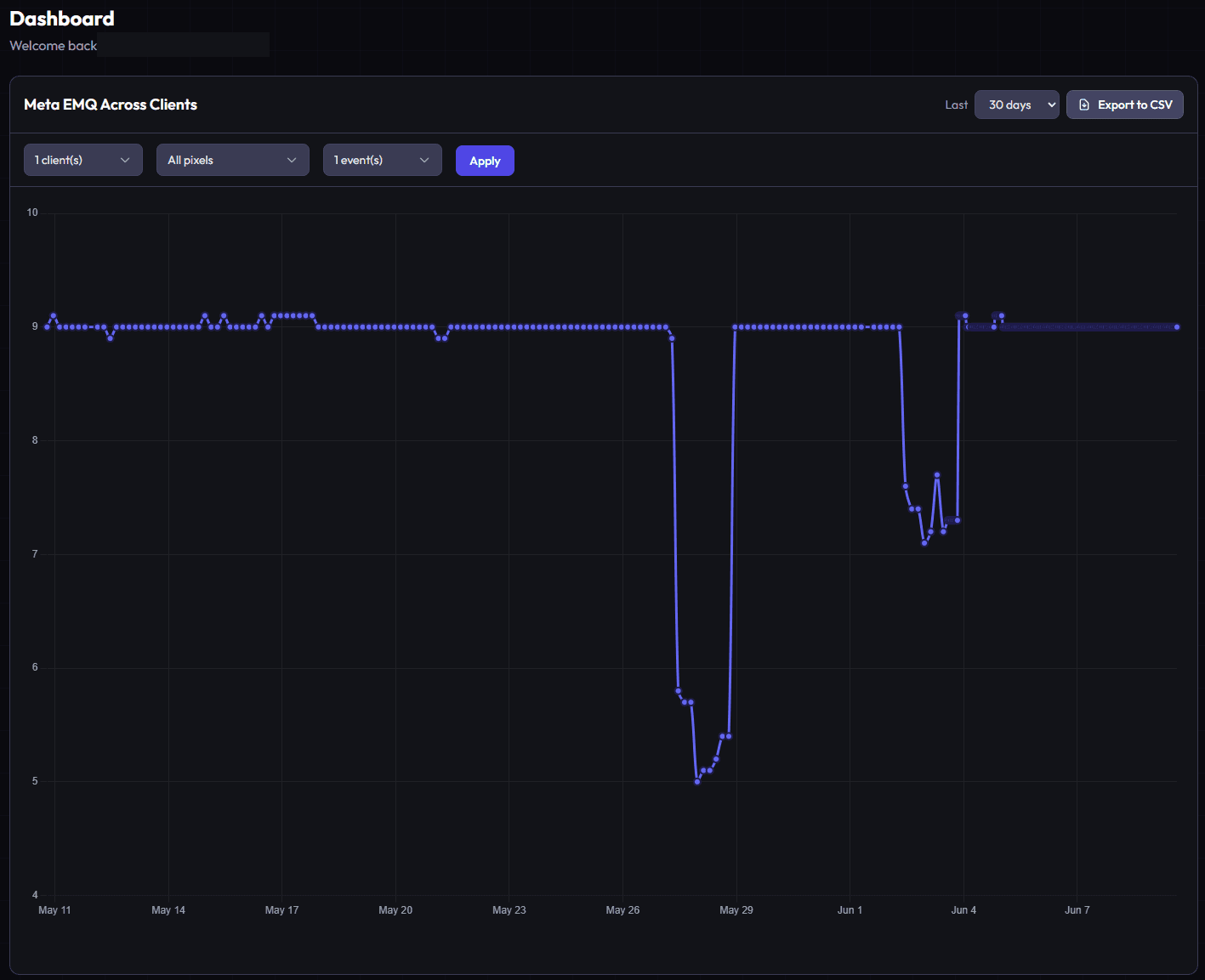Screen dimensions: 1205x980
Task: Click the lowest data point at value 5
Action: point(697,781)
